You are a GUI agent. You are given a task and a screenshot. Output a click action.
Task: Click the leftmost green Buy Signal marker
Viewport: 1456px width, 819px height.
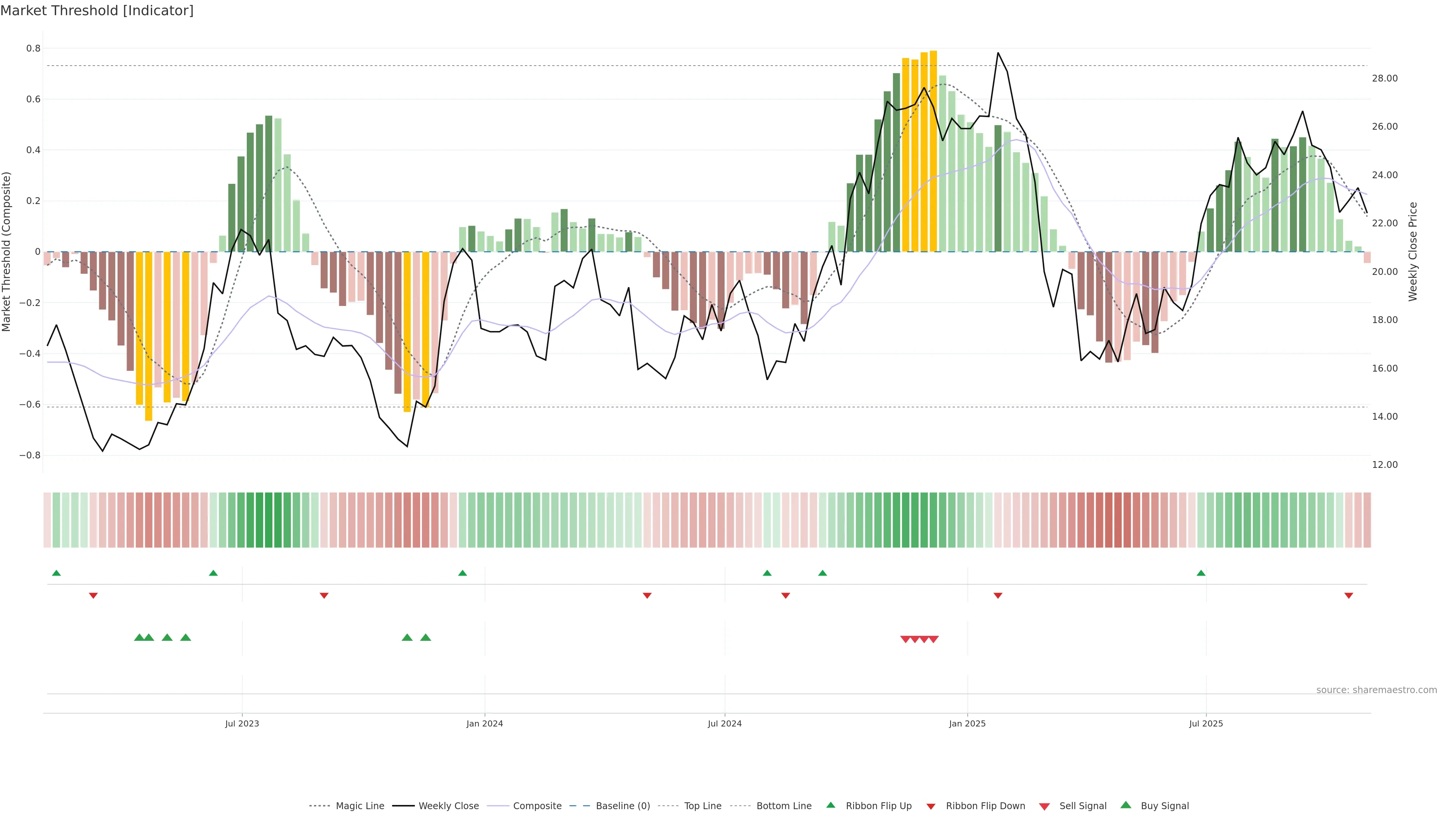[x=139, y=637]
